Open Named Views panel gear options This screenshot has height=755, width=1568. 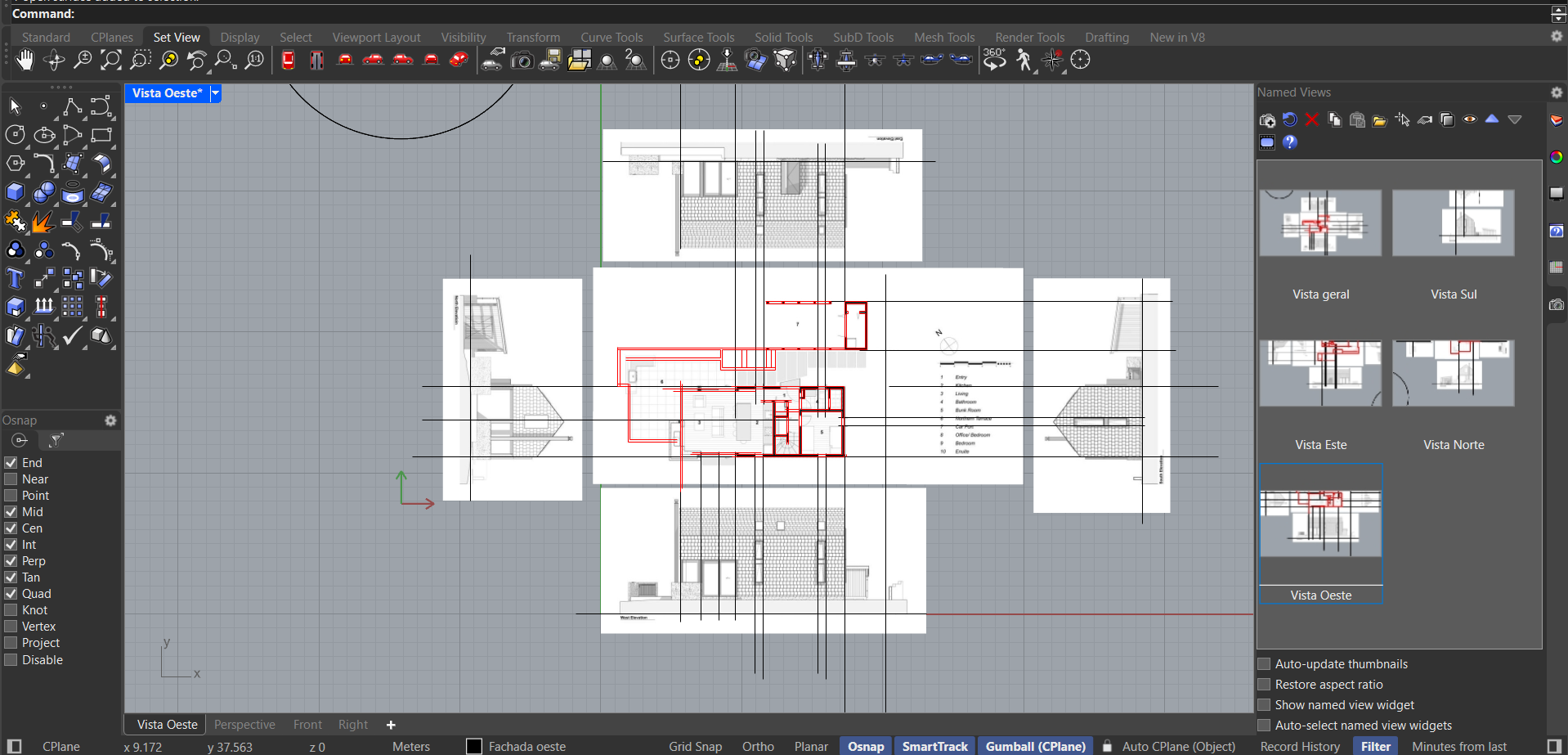tap(1557, 92)
